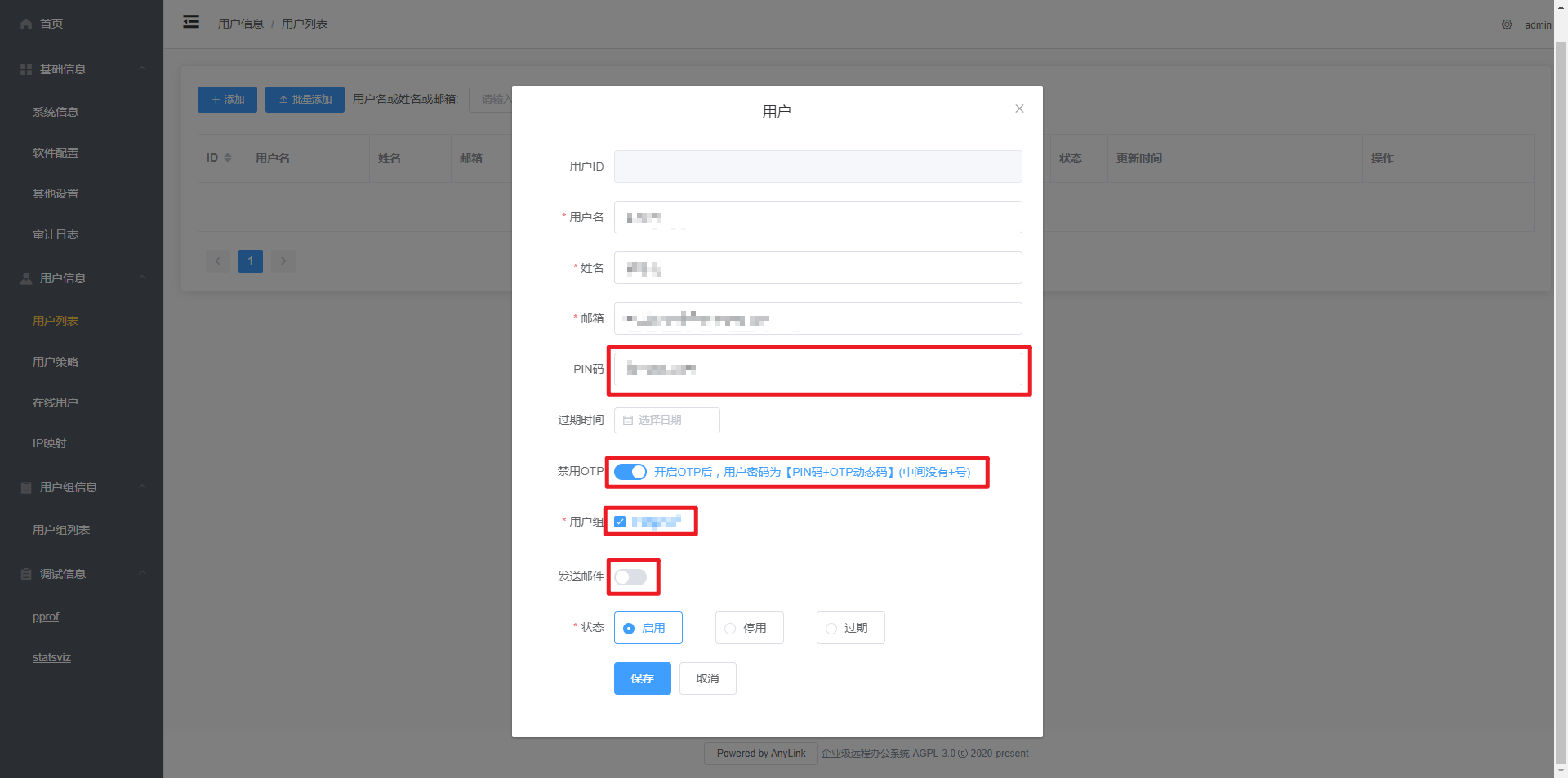Click the 保存 button
1568x778 pixels.
[642, 678]
